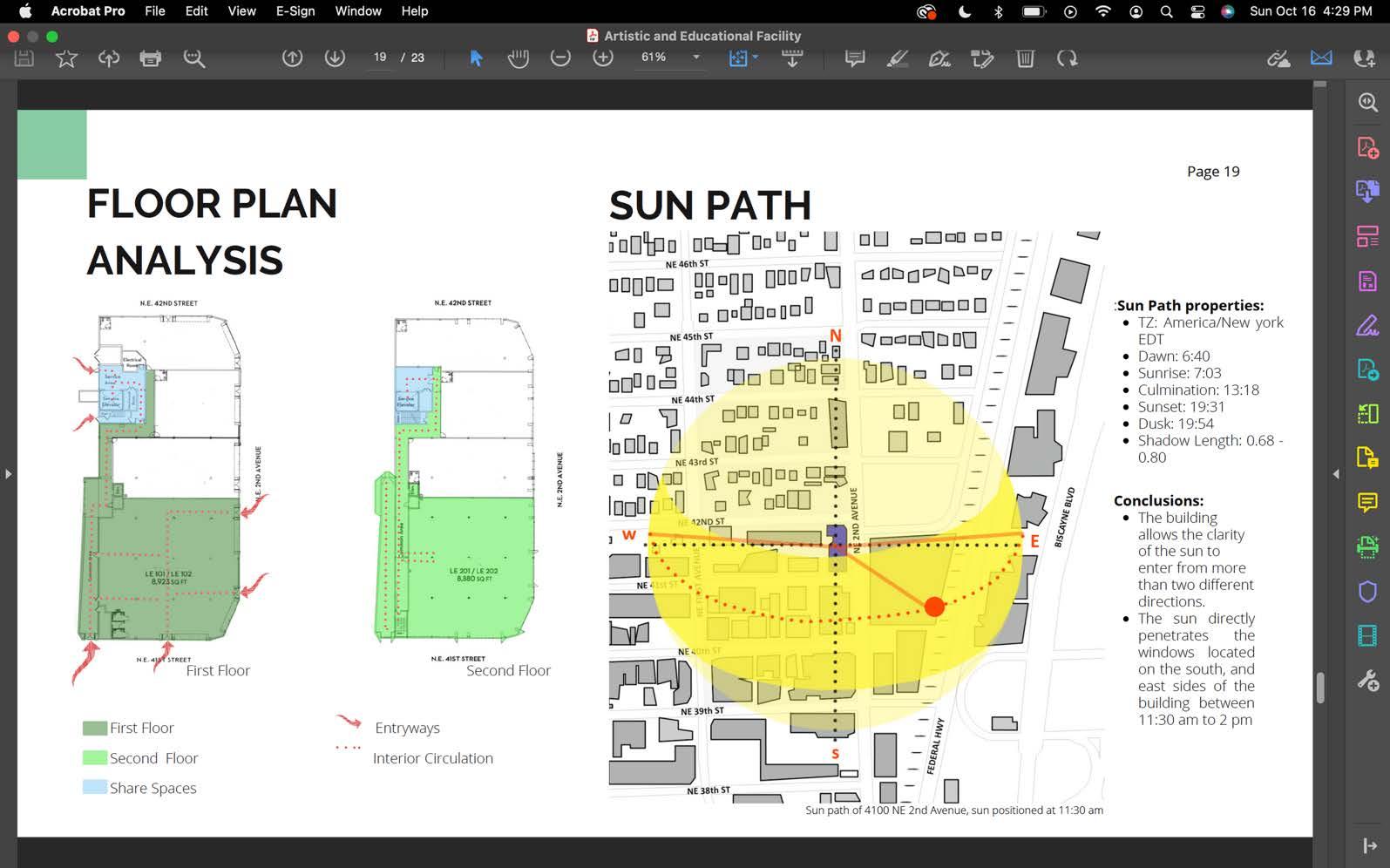Screen dimensions: 1390x868
Task: Add a sticky note comment
Action: coord(855,58)
